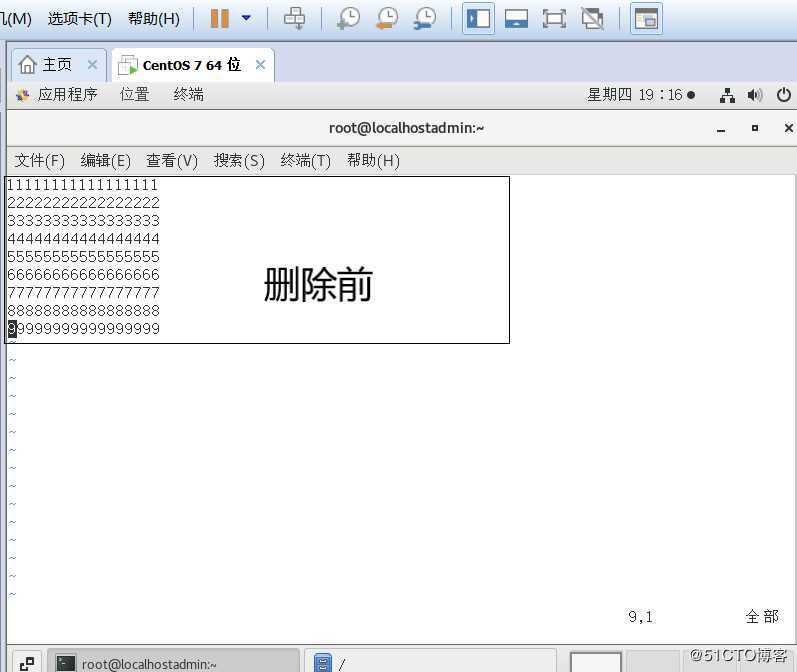Close the terminal window

coord(788,128)
